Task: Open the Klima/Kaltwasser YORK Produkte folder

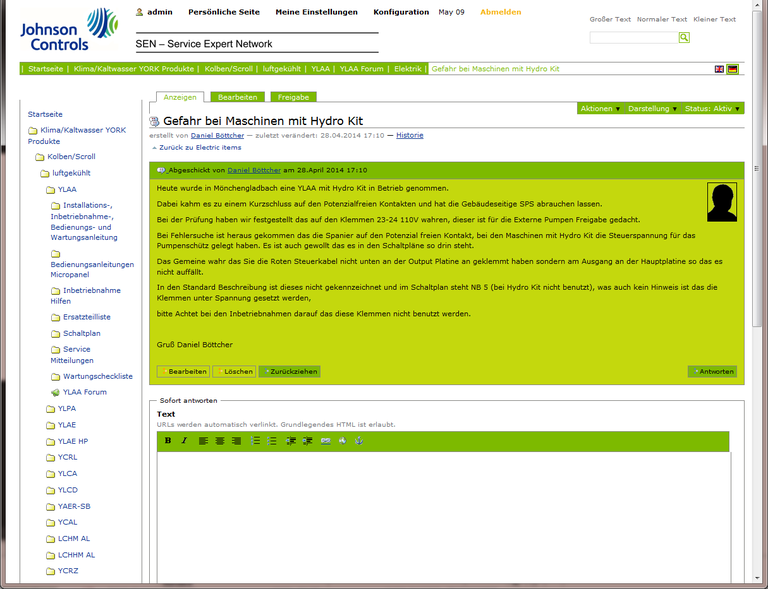Action: [77, 136]
